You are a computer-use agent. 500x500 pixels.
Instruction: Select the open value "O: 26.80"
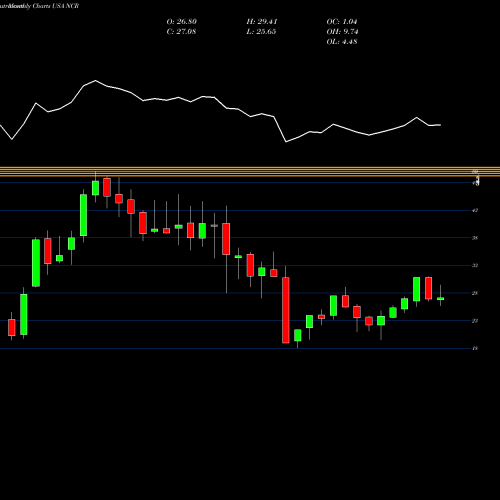click(x=181, y=22)
